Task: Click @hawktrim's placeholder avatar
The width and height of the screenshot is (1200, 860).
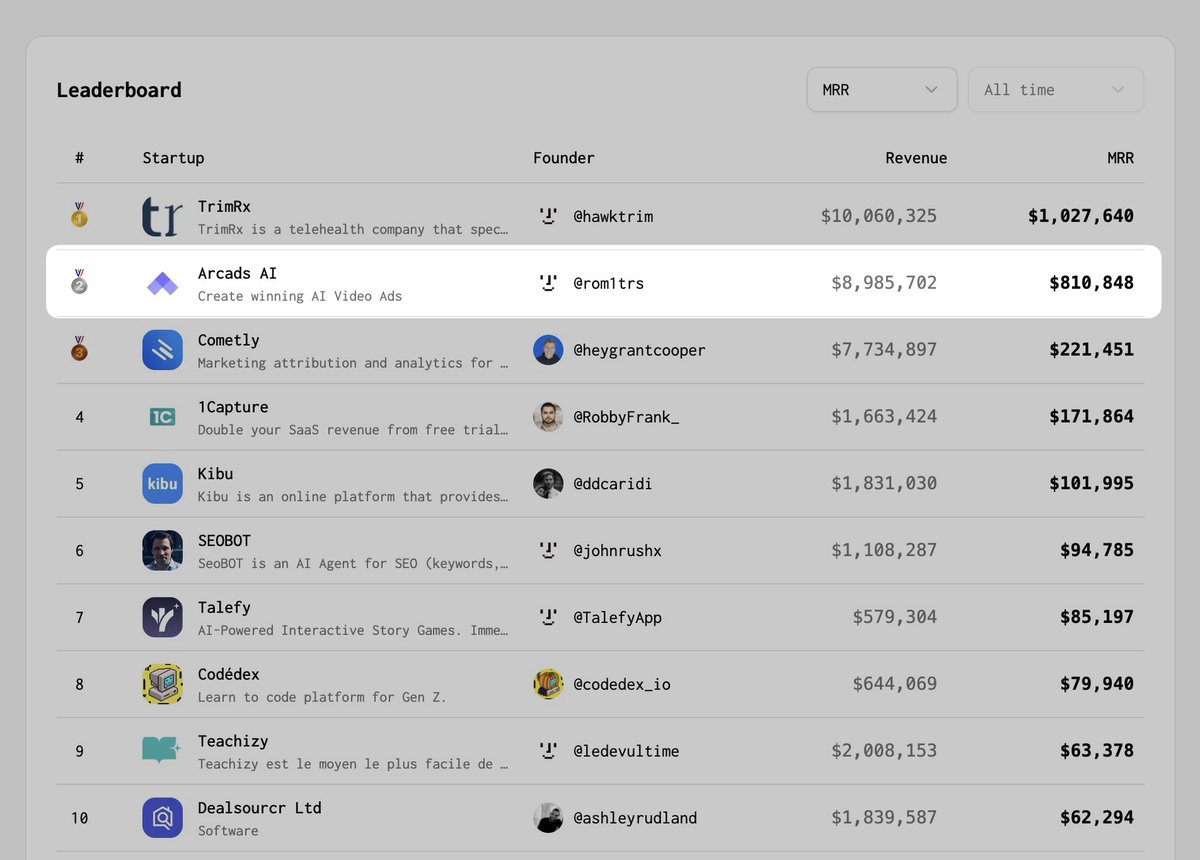Action: 548,216
